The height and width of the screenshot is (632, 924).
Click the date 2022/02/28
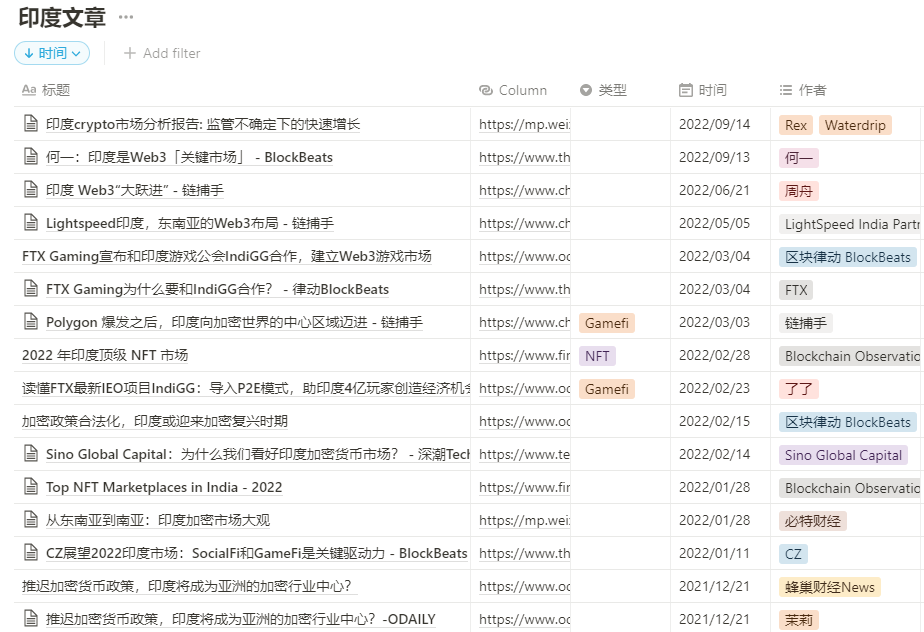[x=714, y=356]
